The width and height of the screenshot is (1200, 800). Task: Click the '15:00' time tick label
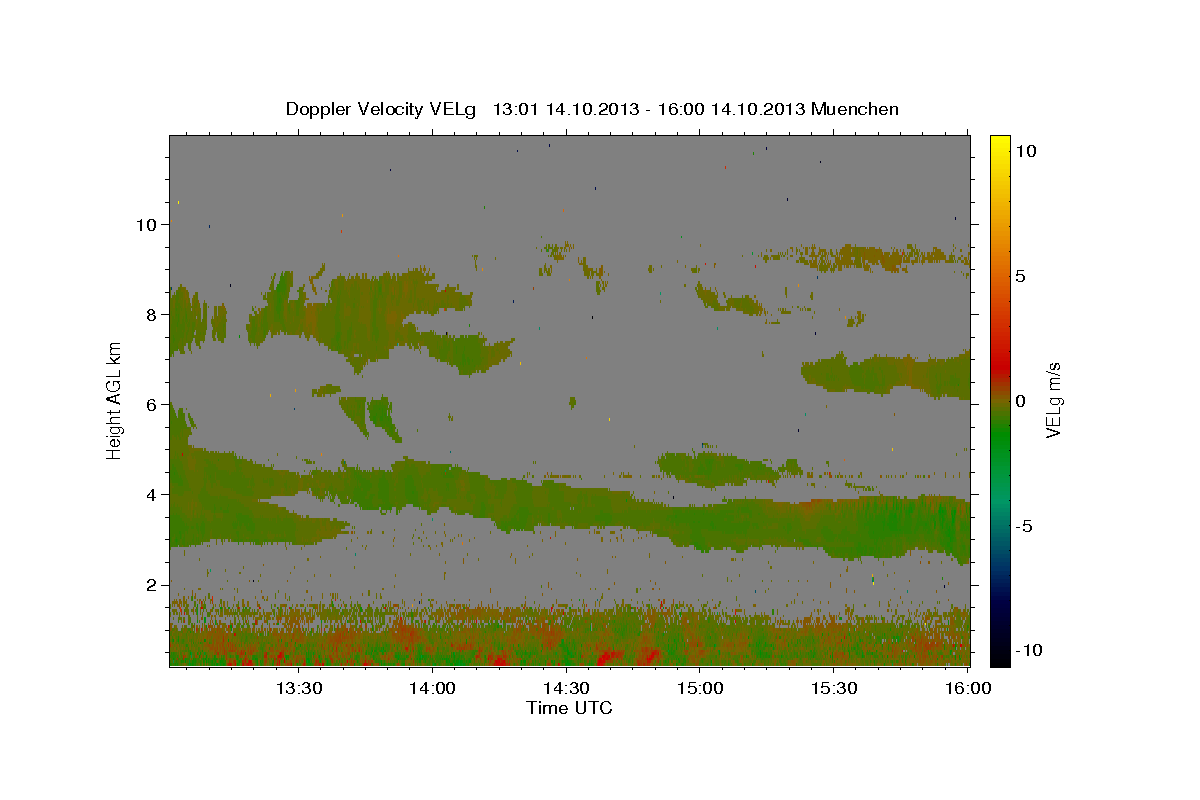point(700,689)
